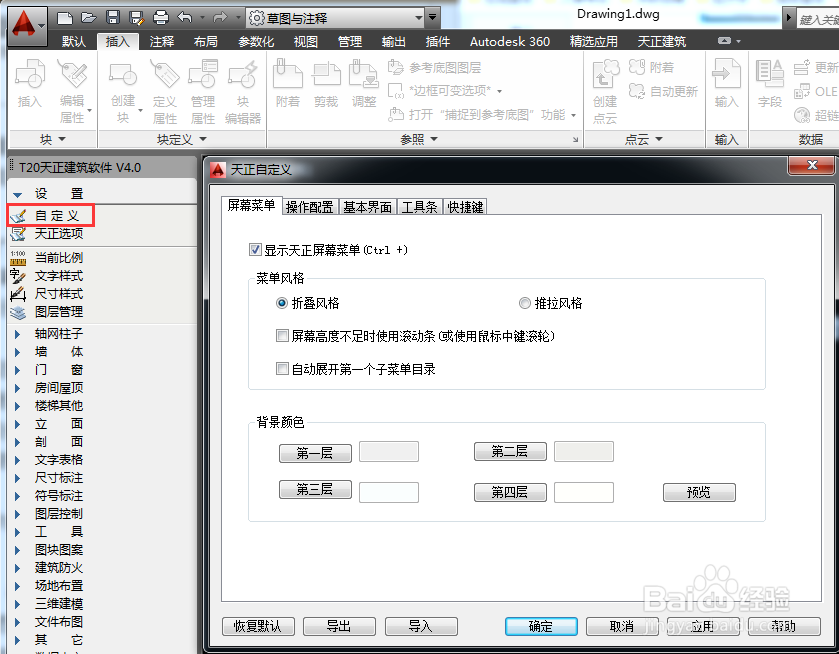Viewport: 839px width, 654px height.
Task: Select the 折叠风格 radio button
Action: point(281,303)
